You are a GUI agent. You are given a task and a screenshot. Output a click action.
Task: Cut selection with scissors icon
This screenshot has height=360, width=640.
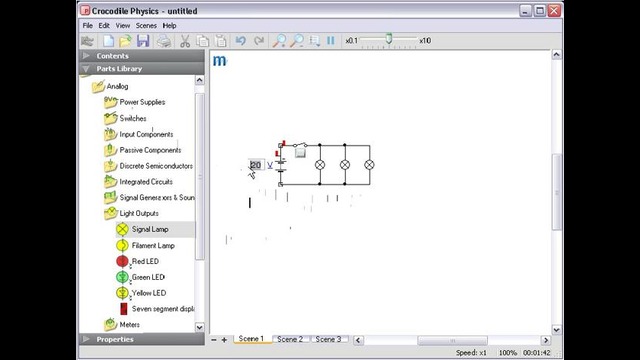coord(185,41)
